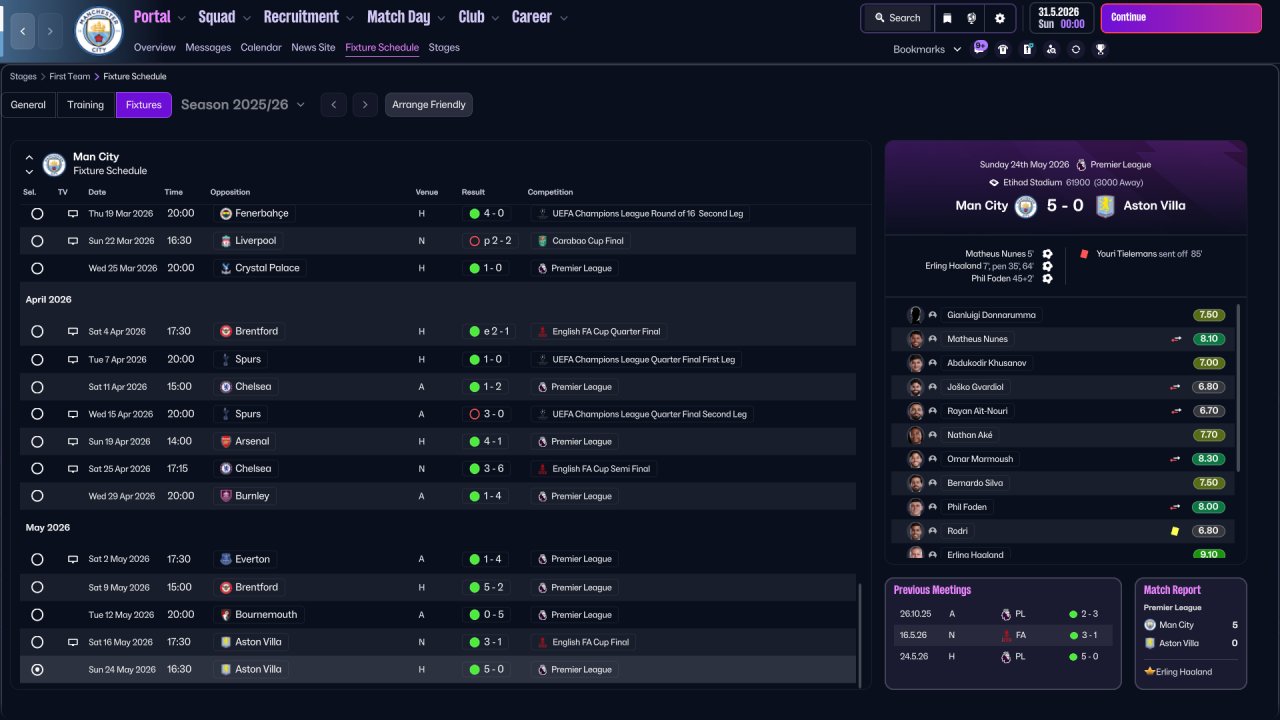Open the trophy shortcut icon
Viewport: 1280px width, 720px height.
1100,49
